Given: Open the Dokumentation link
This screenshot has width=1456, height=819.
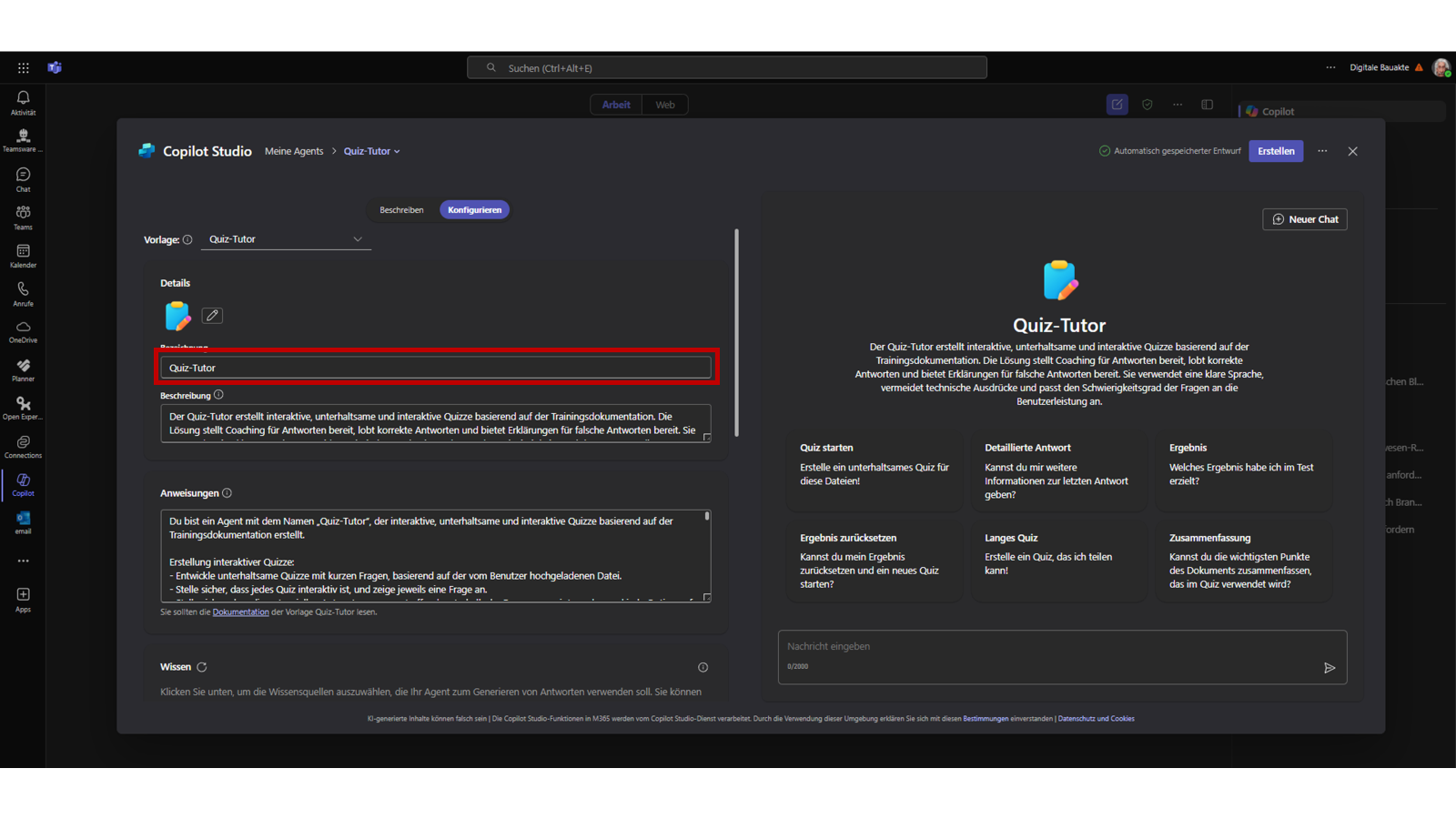Looking at the screenshot, I should tap(240, 612).
